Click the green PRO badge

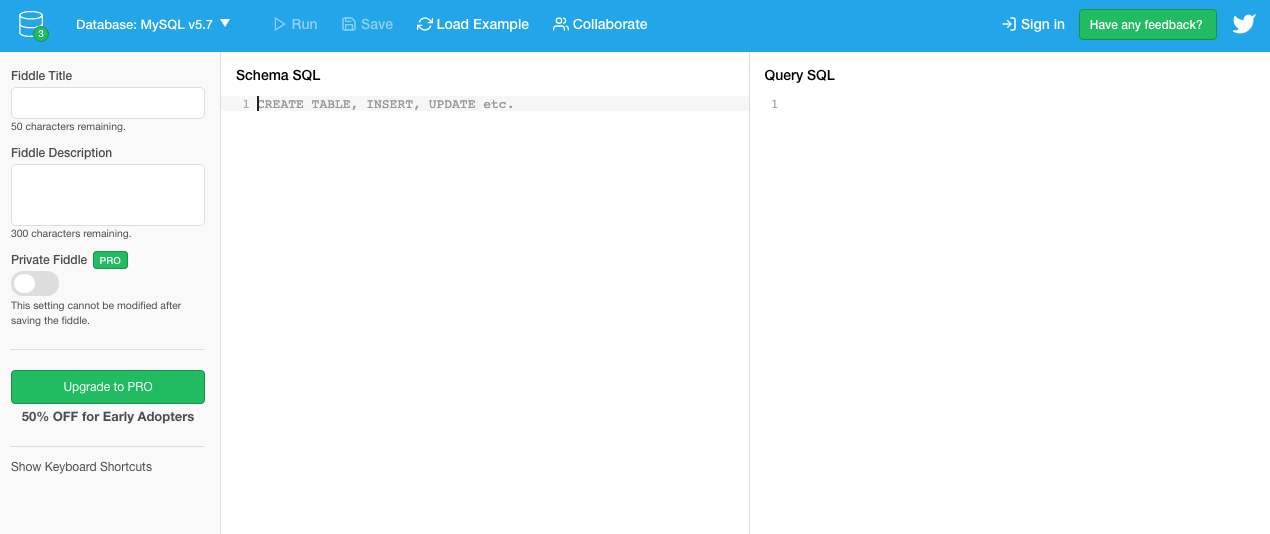110,260
